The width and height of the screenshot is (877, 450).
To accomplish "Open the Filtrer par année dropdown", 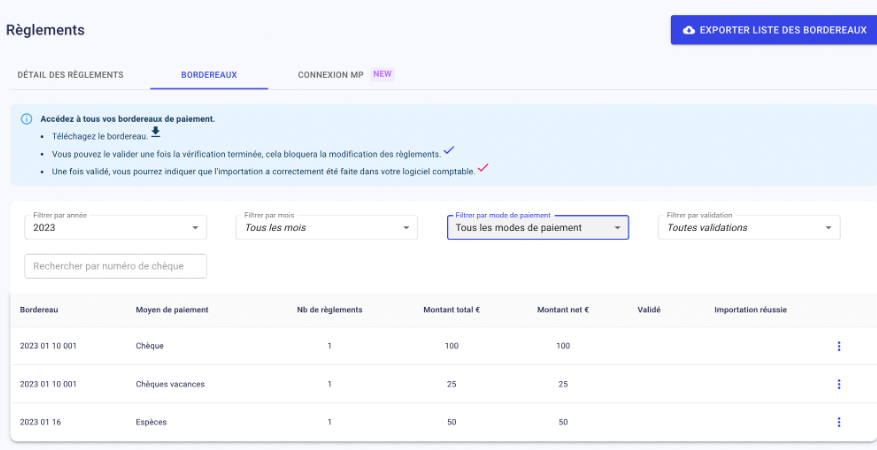I will tap(116, 228).
